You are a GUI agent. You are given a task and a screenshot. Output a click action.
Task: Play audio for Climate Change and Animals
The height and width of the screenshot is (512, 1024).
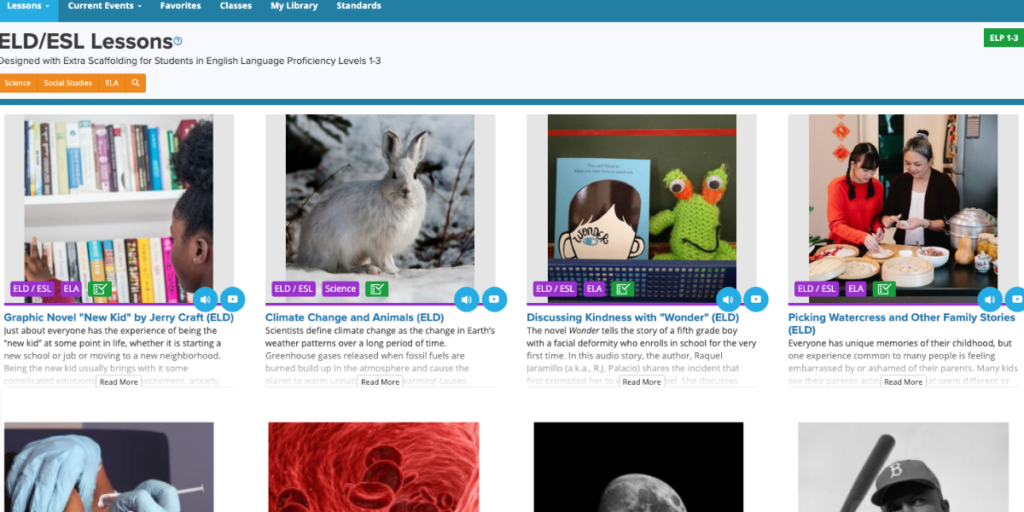[x=466, y=300]
